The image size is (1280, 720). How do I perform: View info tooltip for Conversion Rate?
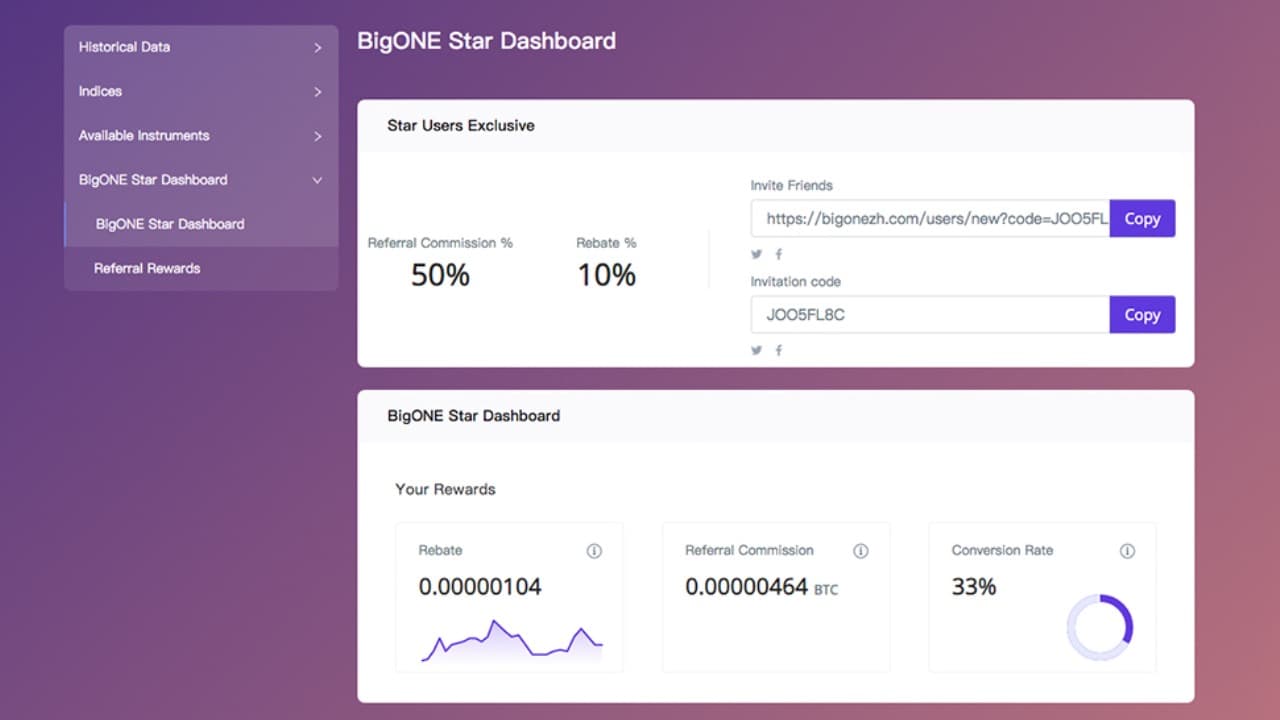click(1127, 551)
